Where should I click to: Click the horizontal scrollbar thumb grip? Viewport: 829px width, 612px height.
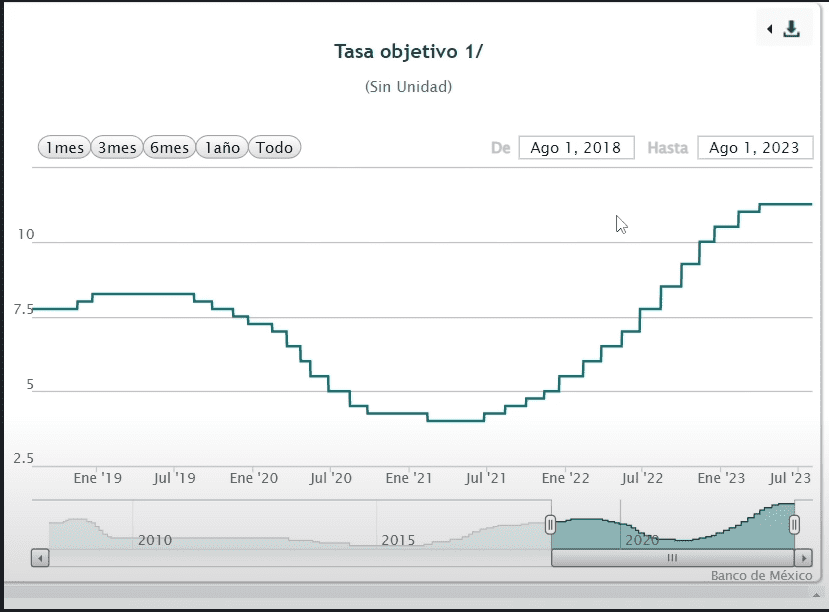(x=672, y=558)
